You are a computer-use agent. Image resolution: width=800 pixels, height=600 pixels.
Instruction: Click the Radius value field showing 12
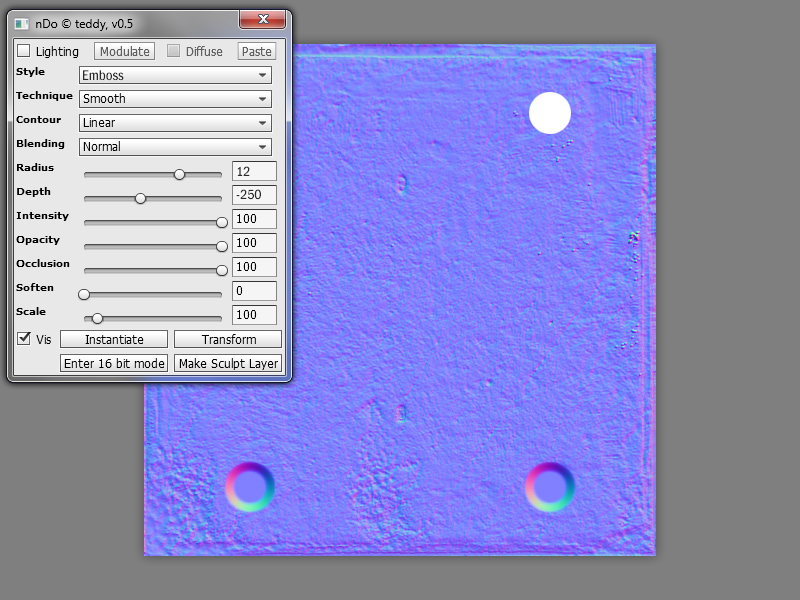pos(255,171)
